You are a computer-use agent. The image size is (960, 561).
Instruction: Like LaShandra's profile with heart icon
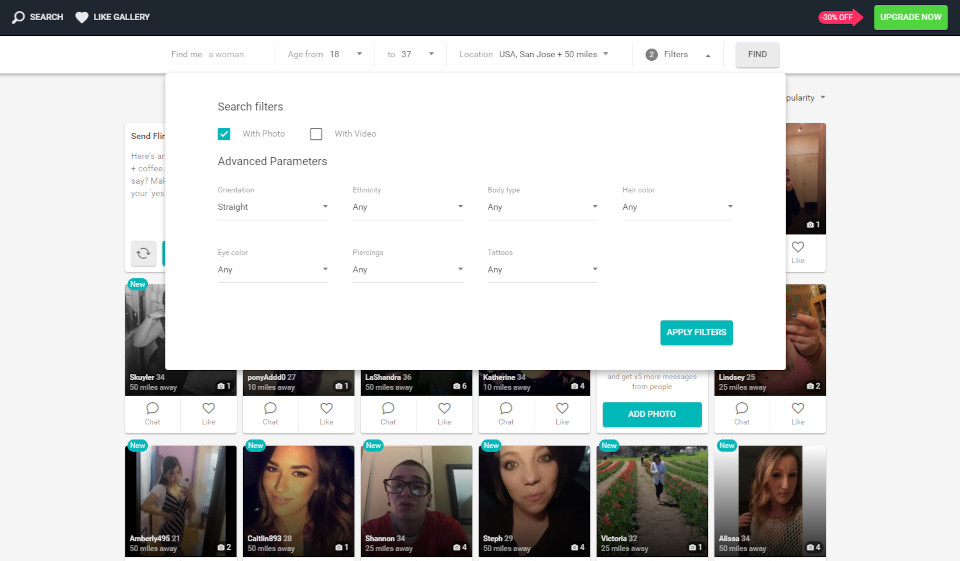(444, 408)
